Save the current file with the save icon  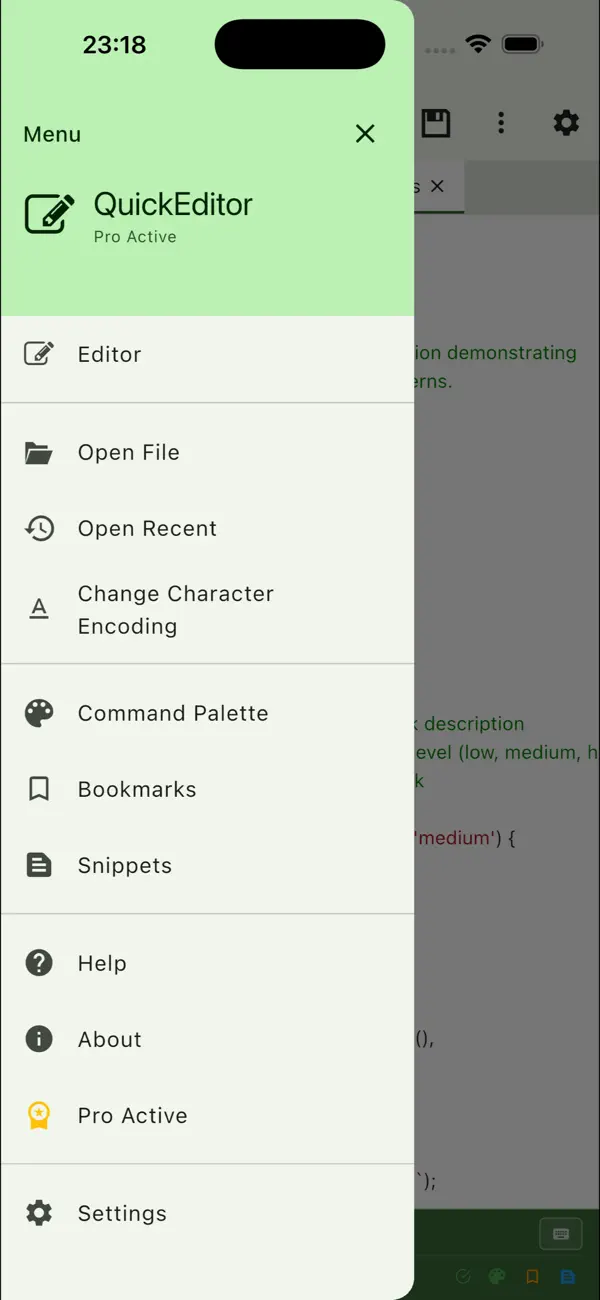coord(436,122)
